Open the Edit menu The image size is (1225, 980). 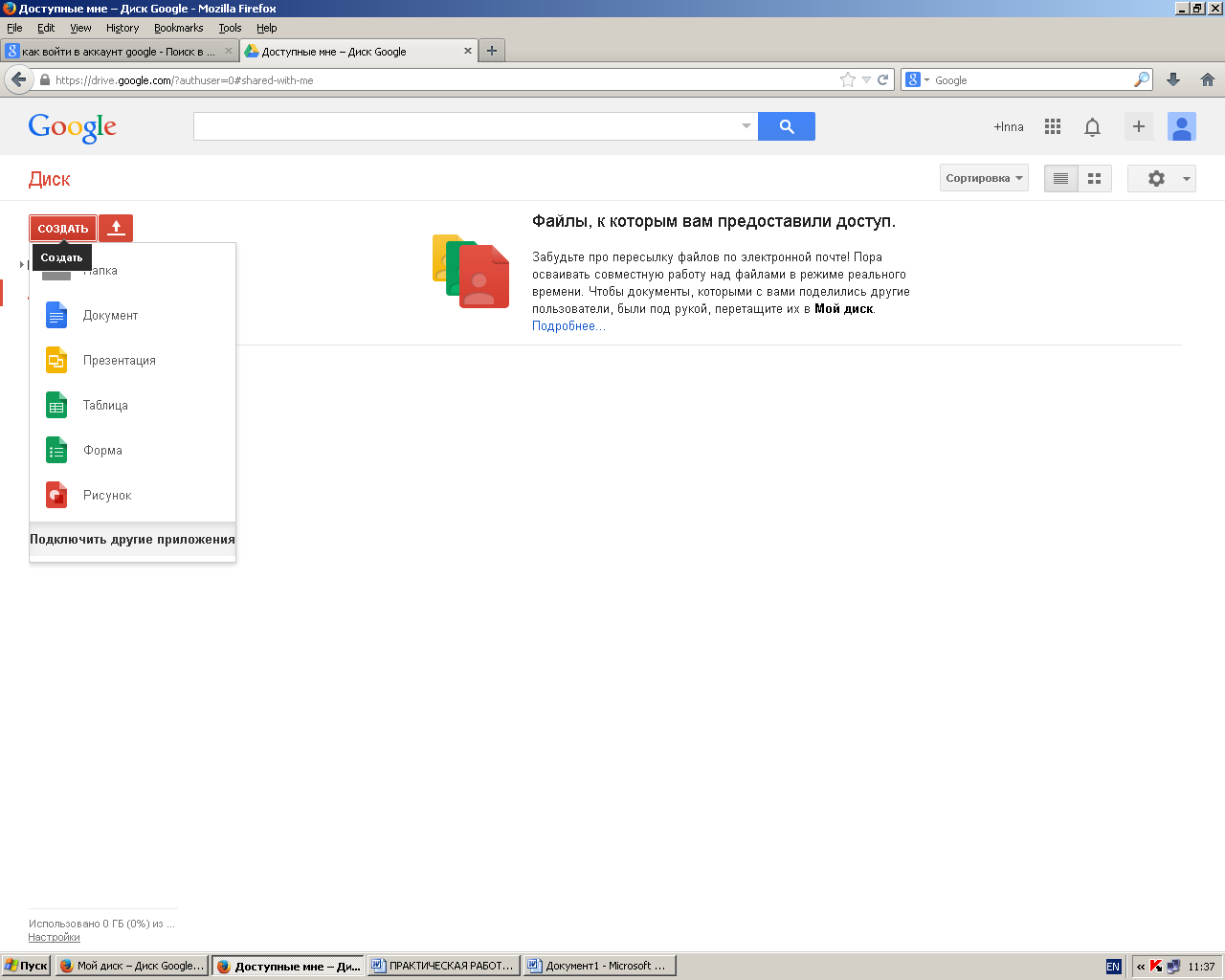[46, 28]
